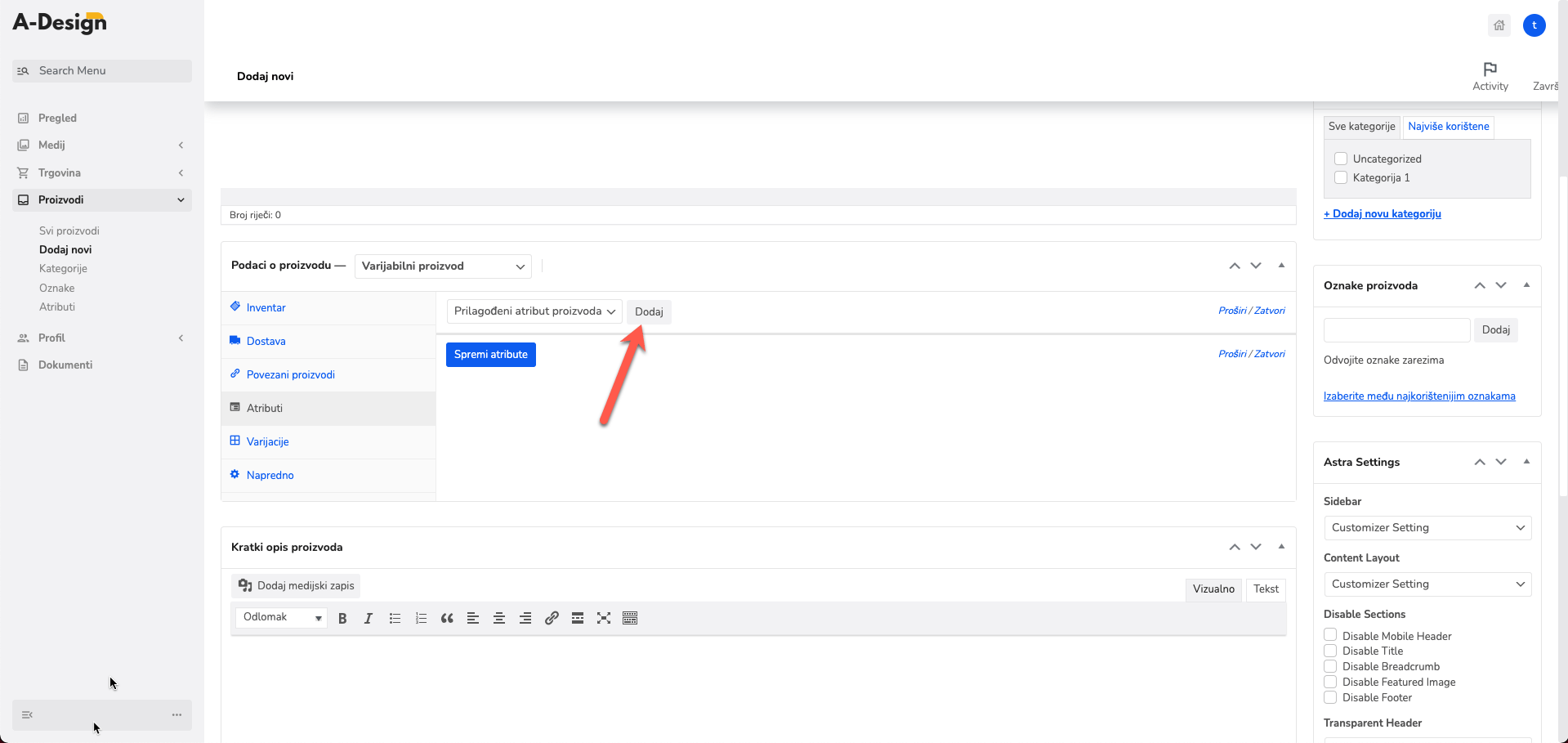This screenshot has width=1568, height=743.
Task: Check the Uncategorized category
Action: (1341, 159)
